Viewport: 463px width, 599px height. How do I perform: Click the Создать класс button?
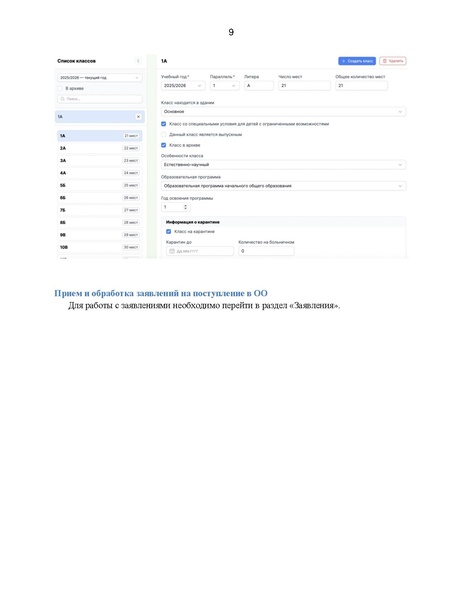click(x=357, y=61)
